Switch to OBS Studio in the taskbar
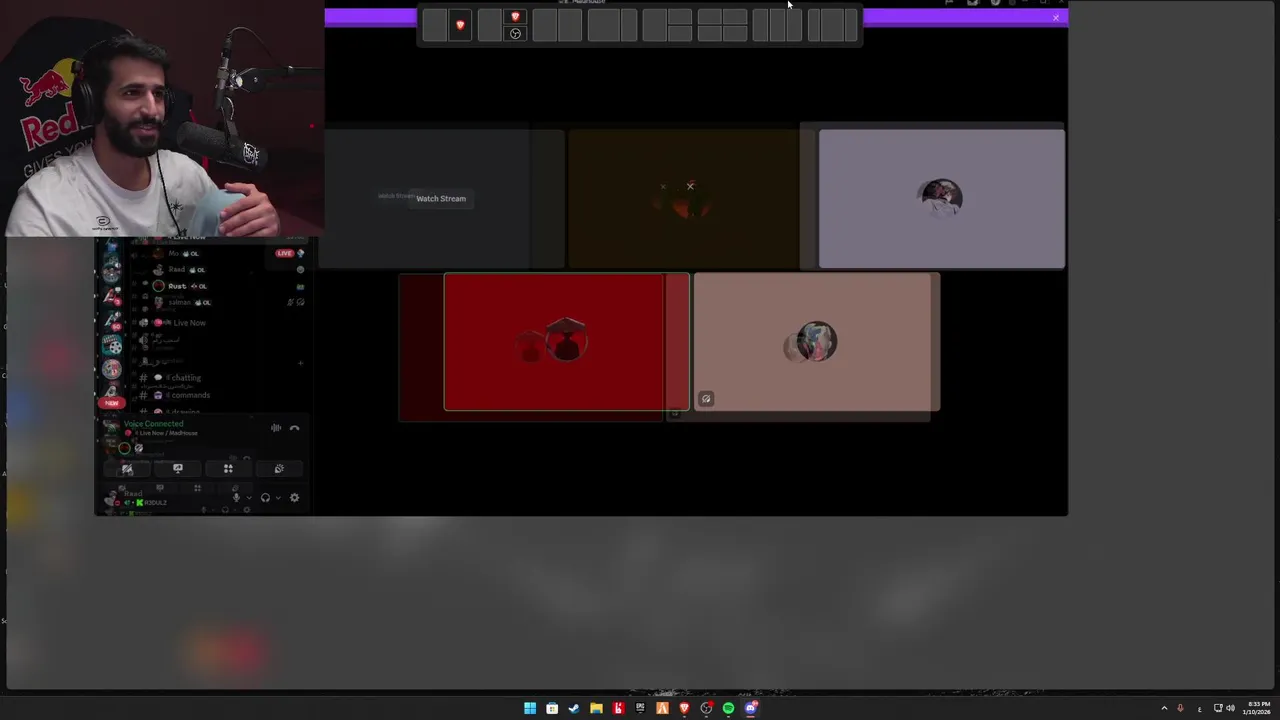This screenshot has height=720, width=1280. 706,708
